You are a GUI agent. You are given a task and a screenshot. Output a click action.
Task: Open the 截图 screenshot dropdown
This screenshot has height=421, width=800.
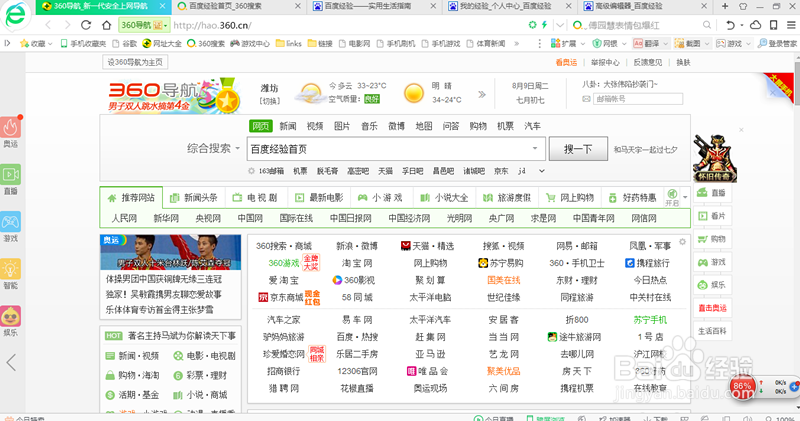pos(692,43)
